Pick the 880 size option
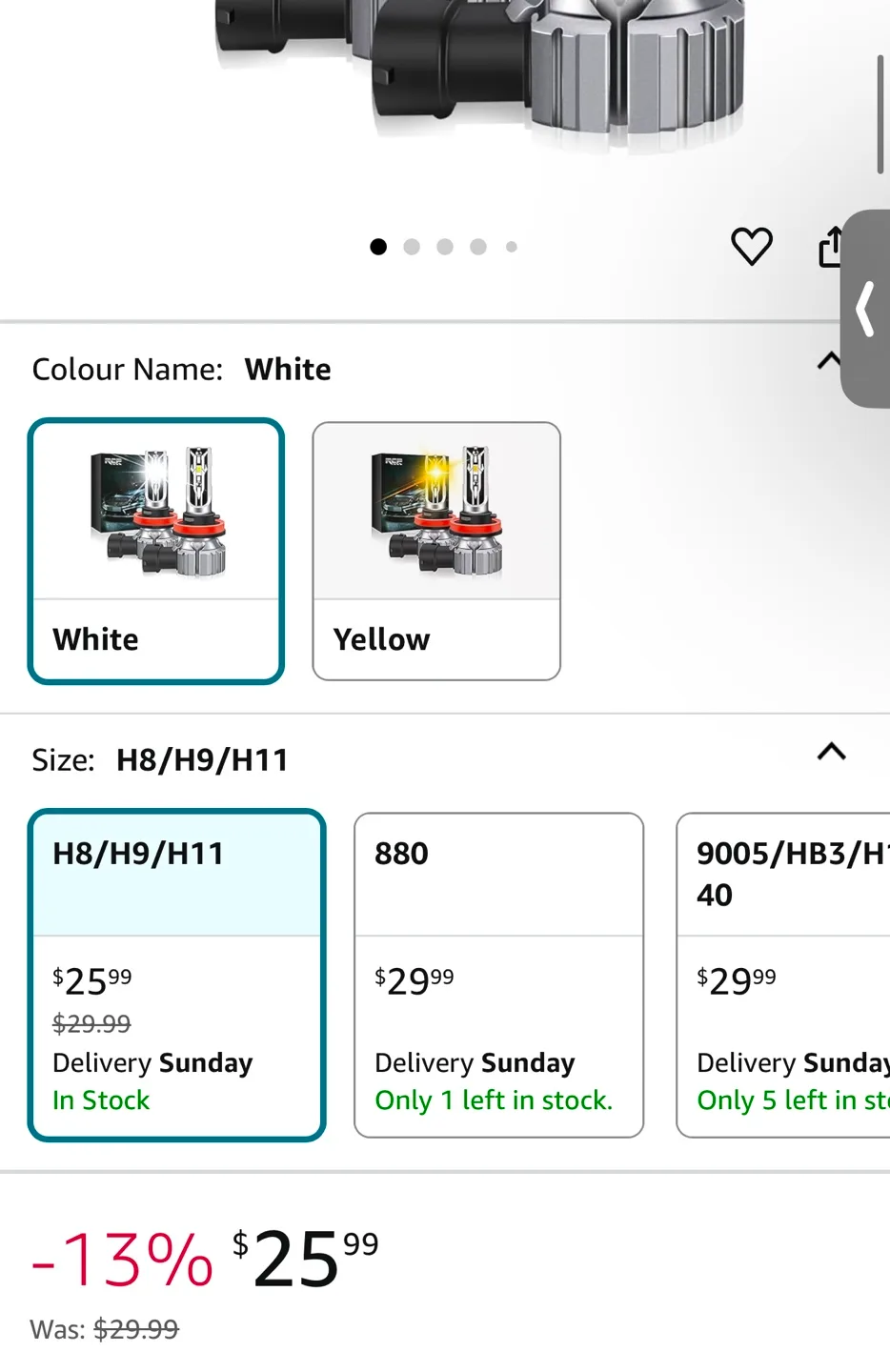This screenshot has width=890, height=1372. (x=498, y=974)
